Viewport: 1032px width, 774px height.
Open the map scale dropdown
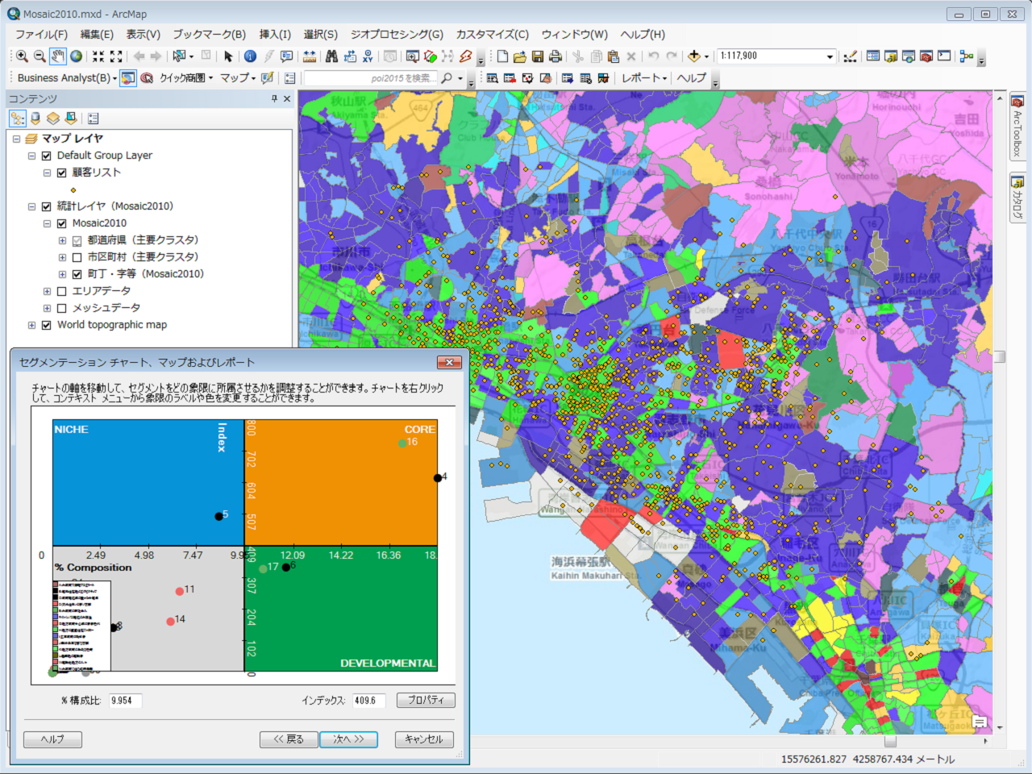[x=830, y=57]
